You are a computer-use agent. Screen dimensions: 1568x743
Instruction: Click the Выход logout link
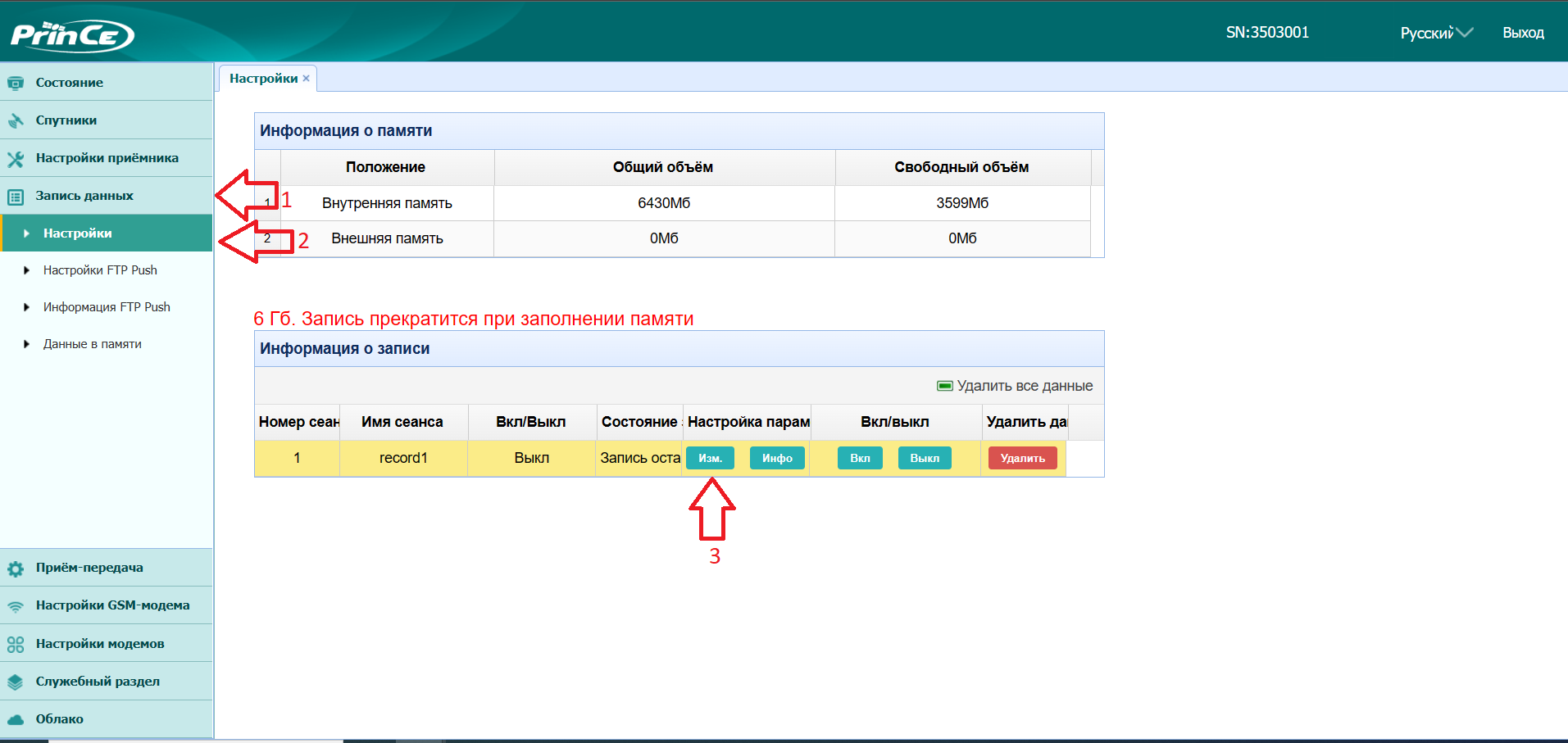tap(1523, 33)
